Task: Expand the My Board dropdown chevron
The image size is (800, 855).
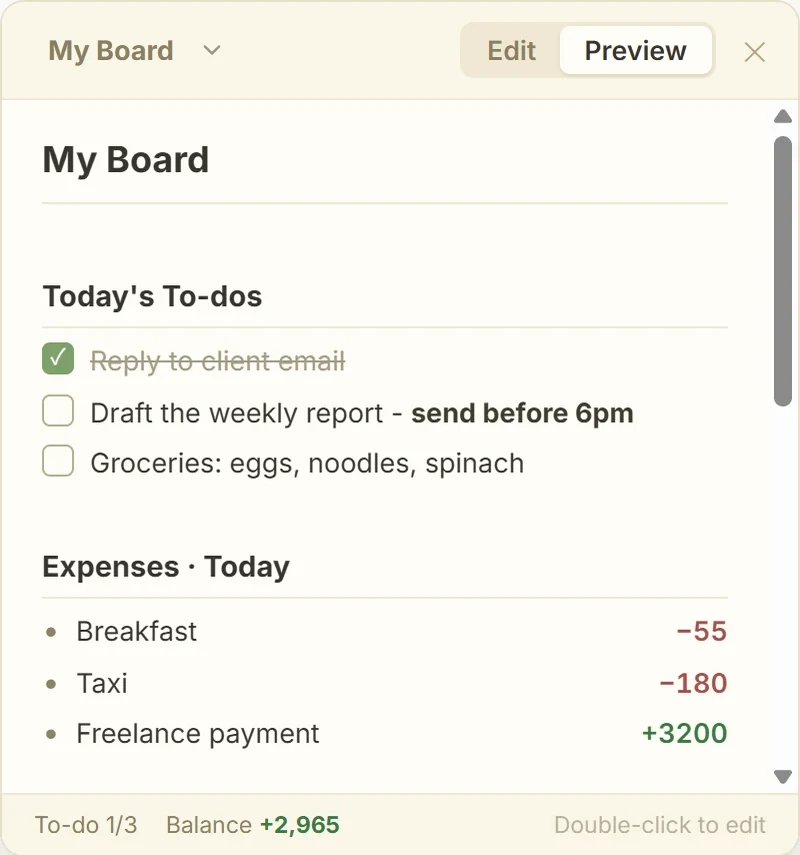Action: 212,51
